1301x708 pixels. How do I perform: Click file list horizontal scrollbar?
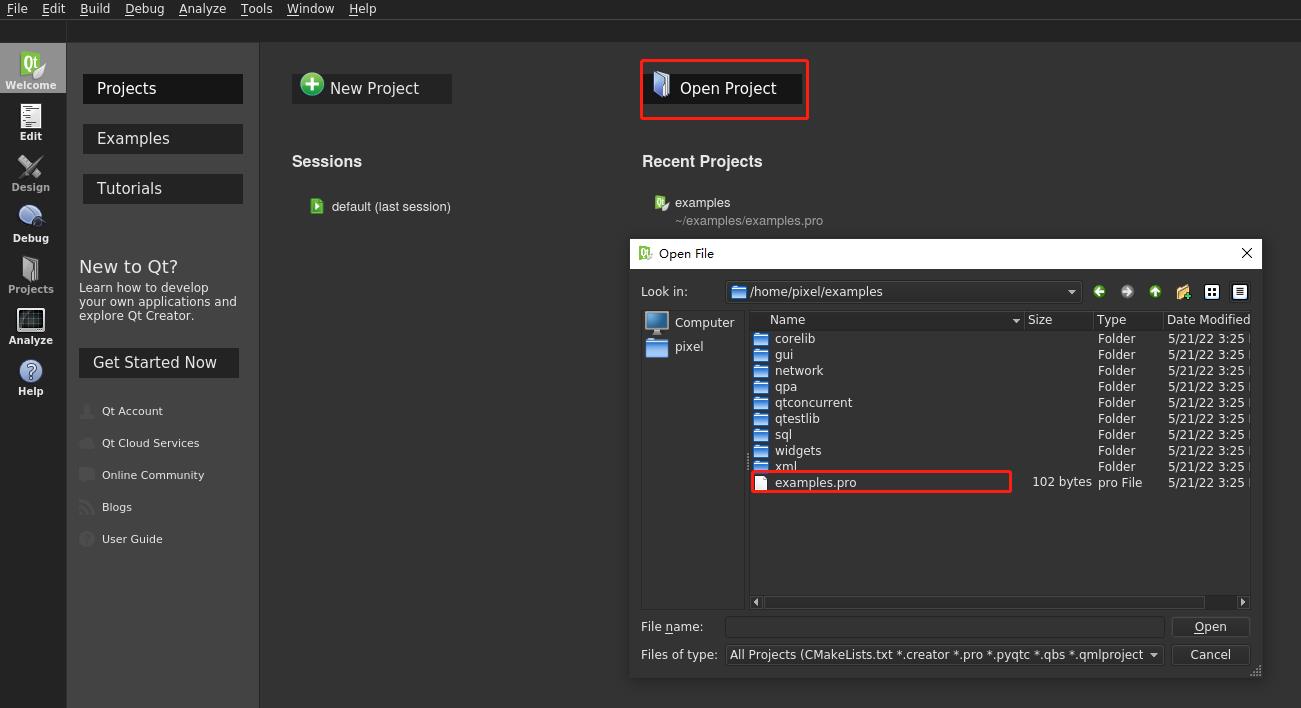tap(984, 602)
